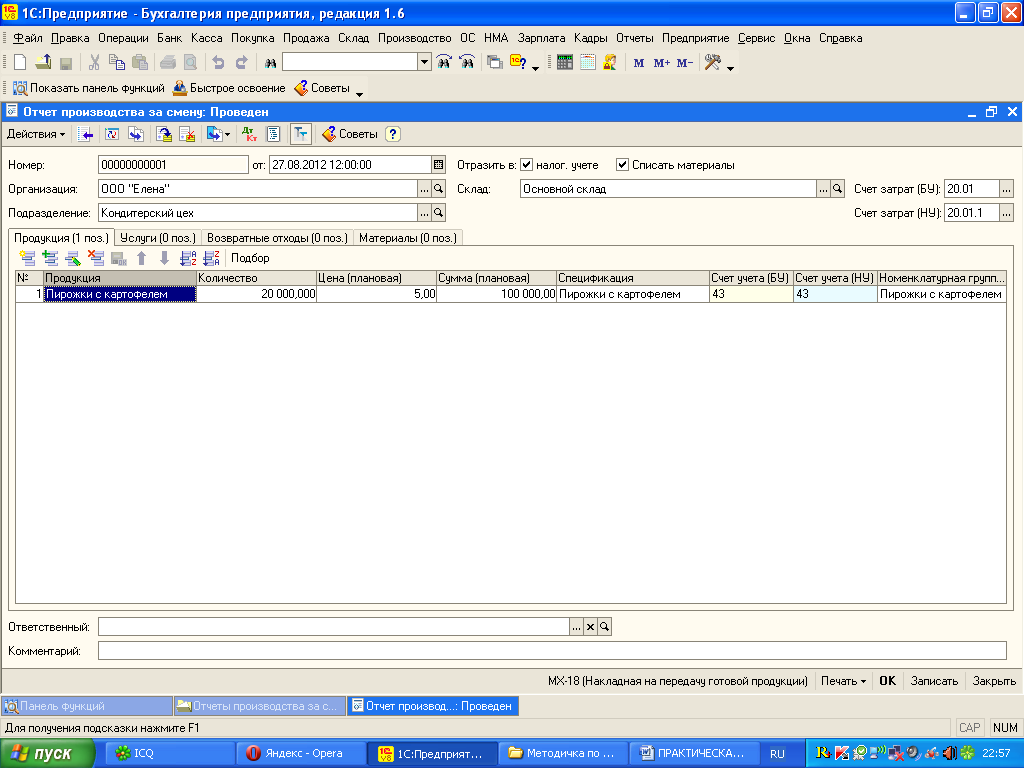Click magnifier icon next to Организация field
This screenshot has height=768, width=1024.
(439, 189)
